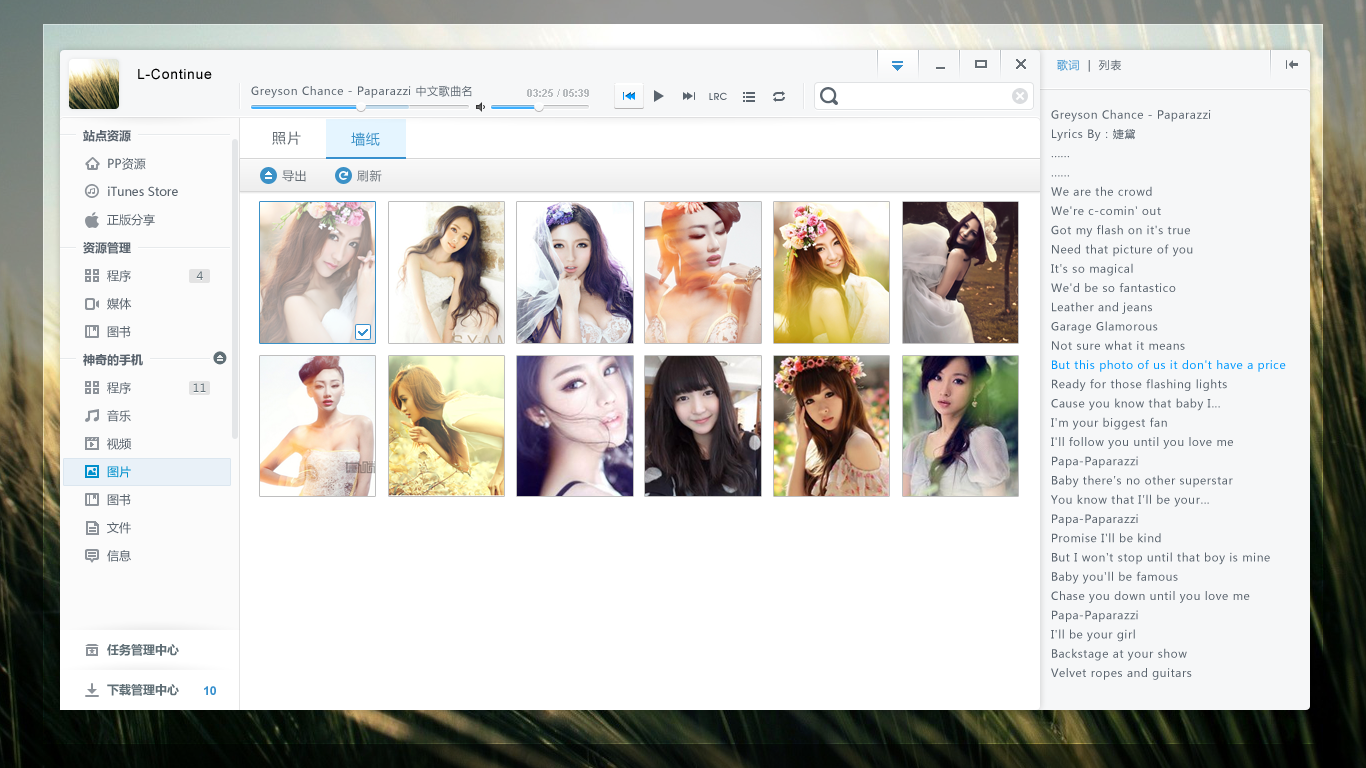Select the 图片 sidebar item
Viewport: 1366px width, 768px height.
(x=146, y=472)
